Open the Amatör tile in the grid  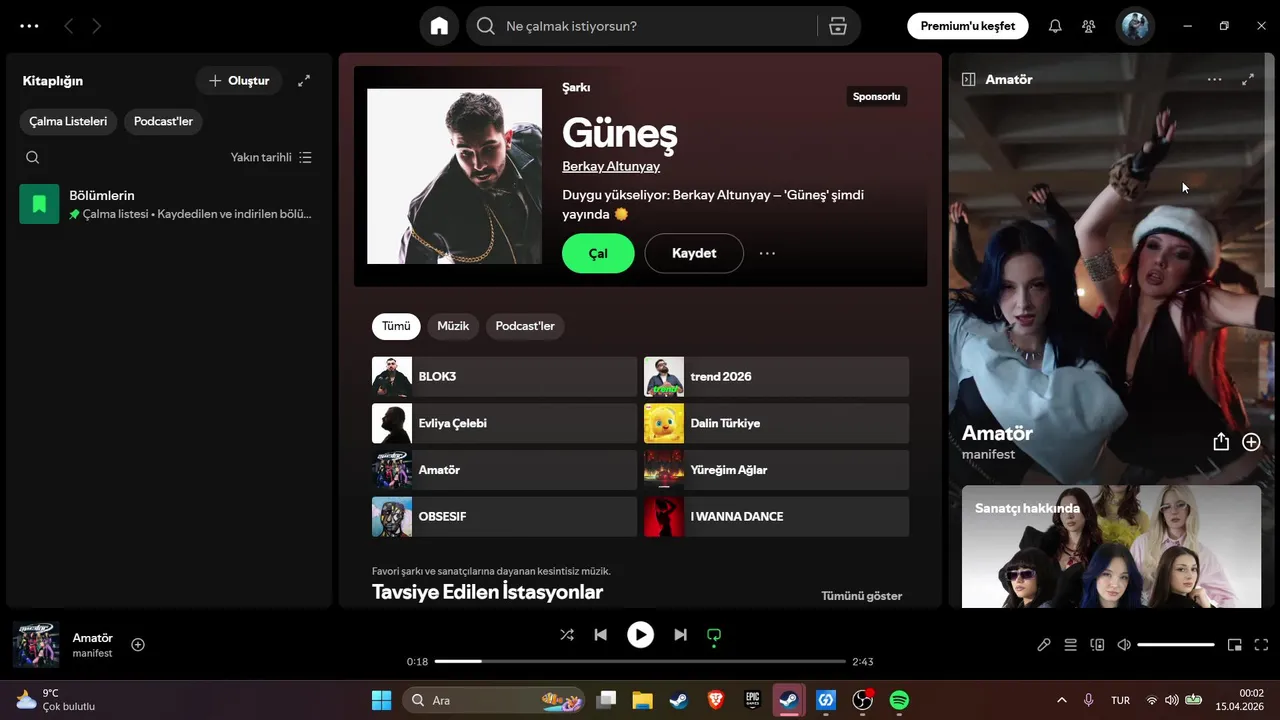[x=504, y=470]
